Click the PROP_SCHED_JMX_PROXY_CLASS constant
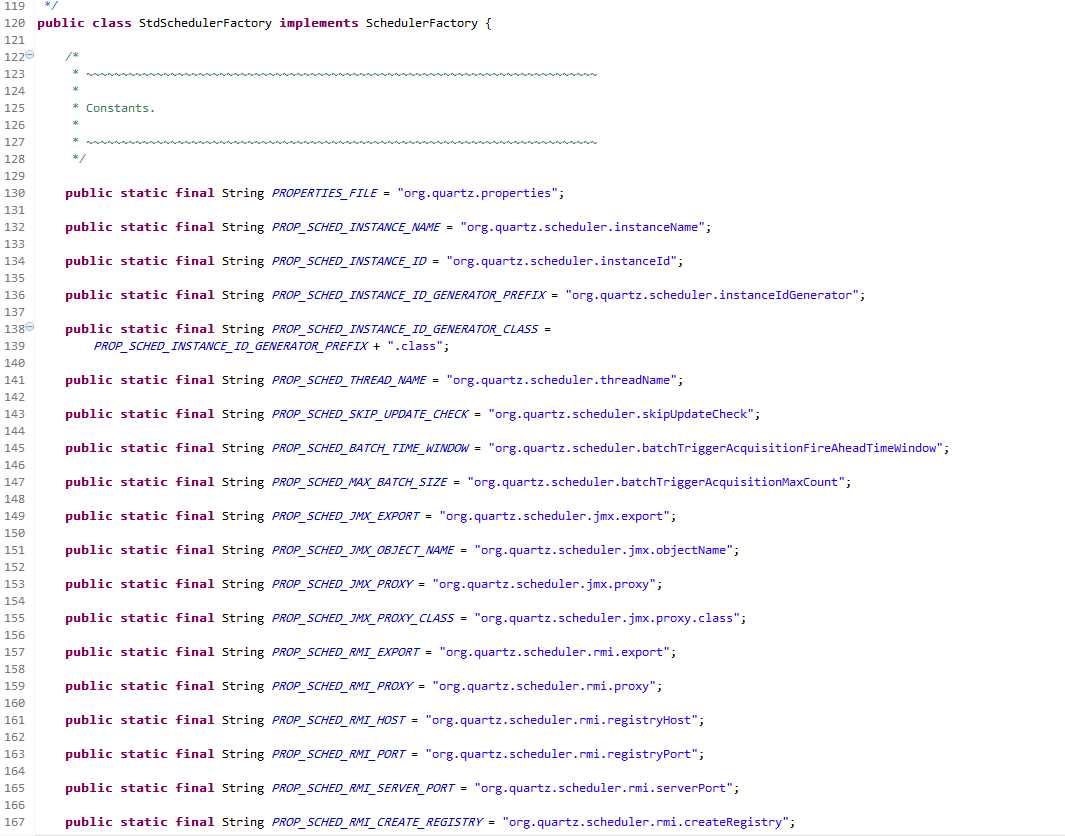Viewport: 1065px width, 836px height. point(362,618)
